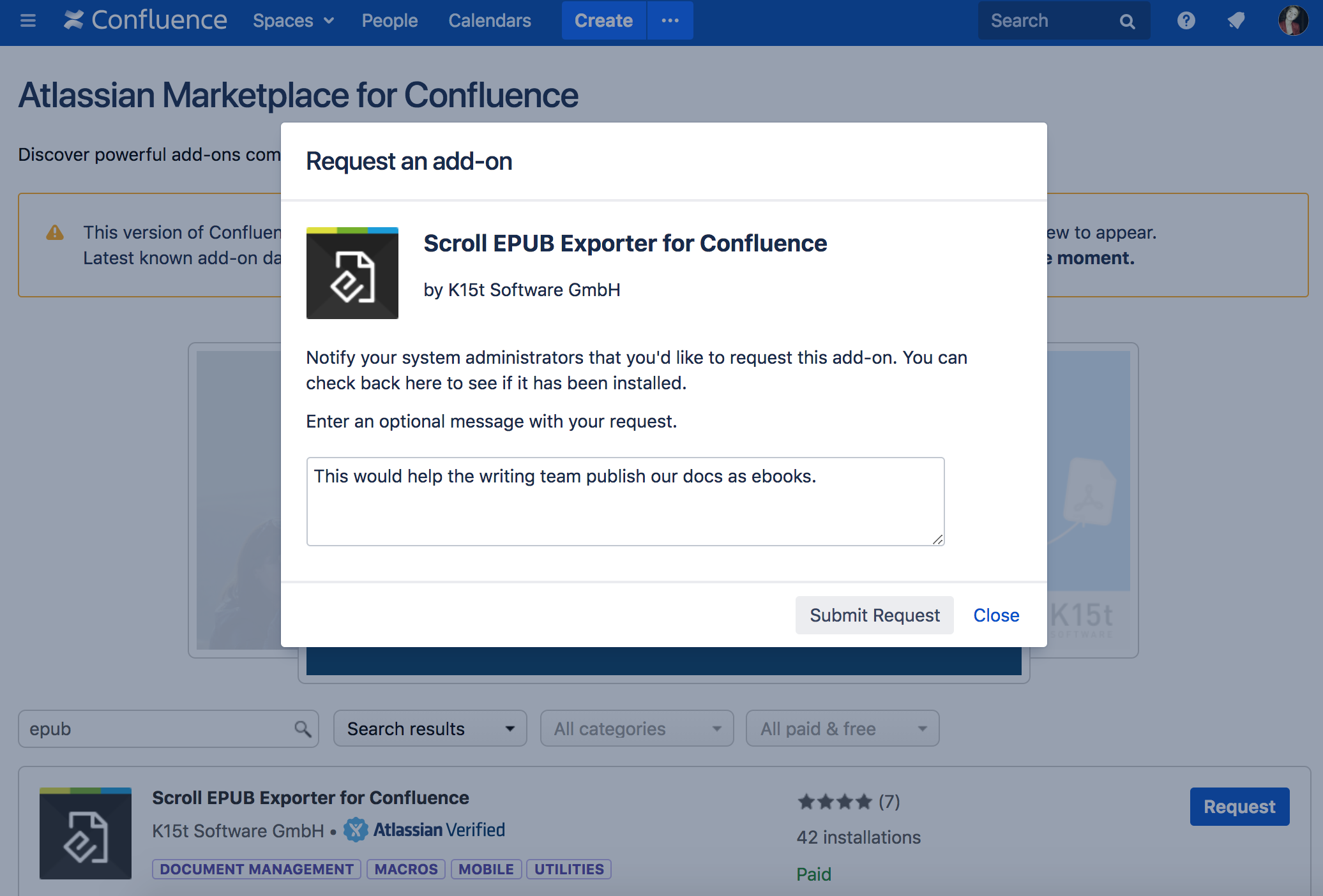Open the Search results dropdown
Viewport: 1323px width, 896px height.
tap(430, 729)
